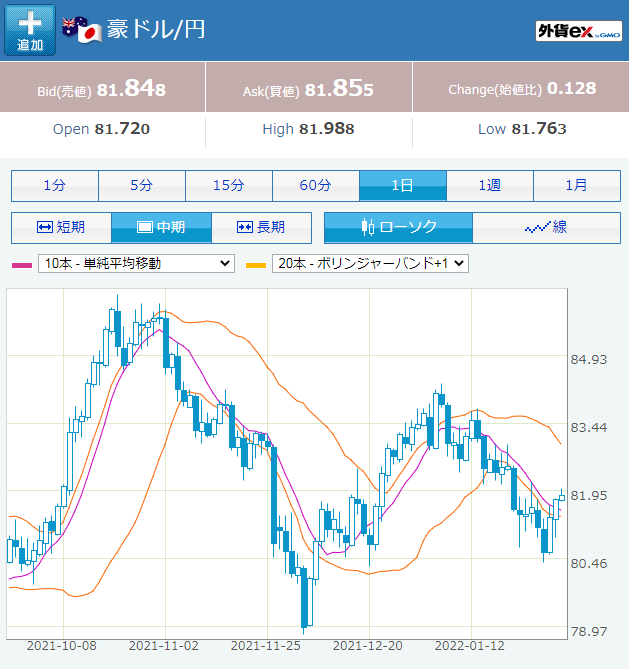The width and height of the screenshot is (629, 669).
Task: Click the Bid(売値) 81.848 price
Action: [x=102, y=88]
